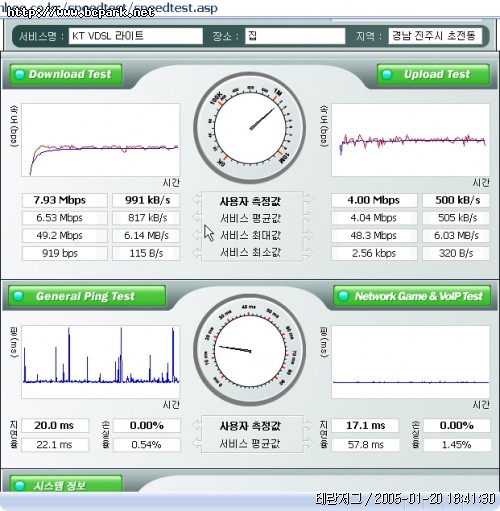Select the 6.14 MB/s value

coord(146,236)
